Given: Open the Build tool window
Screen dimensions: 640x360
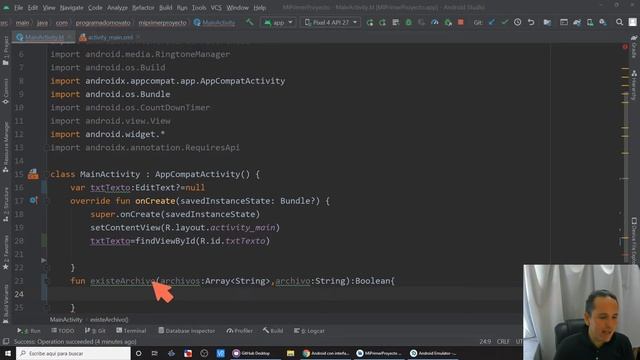Looking at the screenshot, I should [273, 331].
